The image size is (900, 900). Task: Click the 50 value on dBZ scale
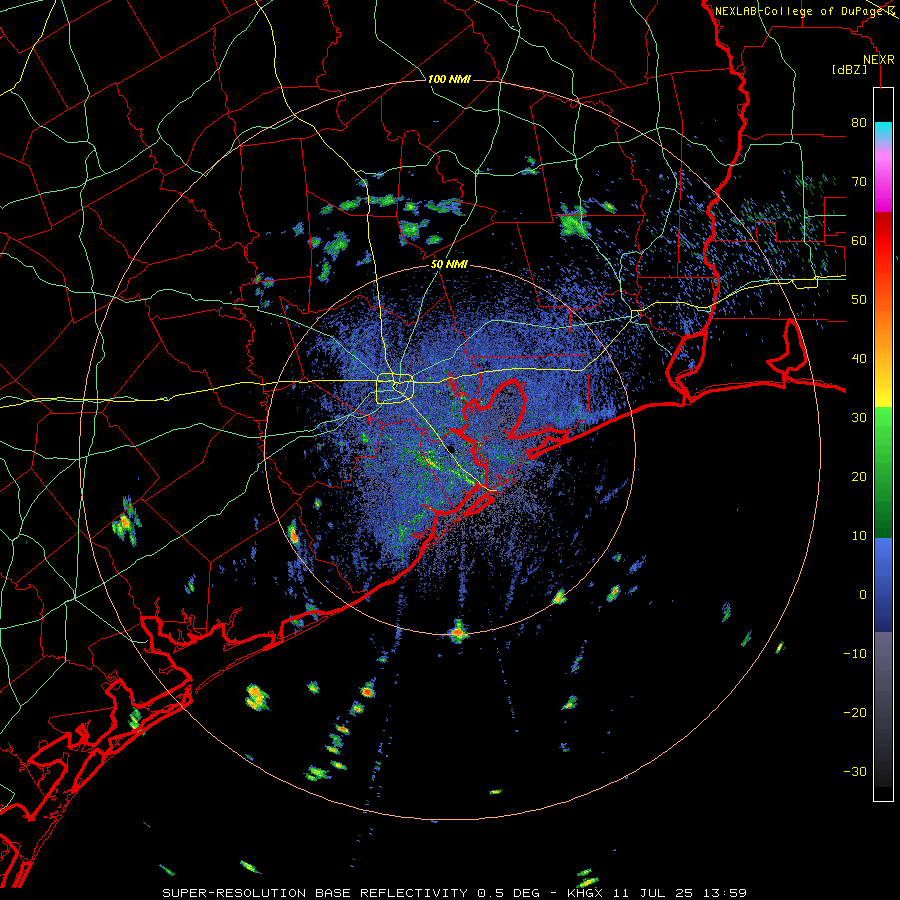pos(859,300)
